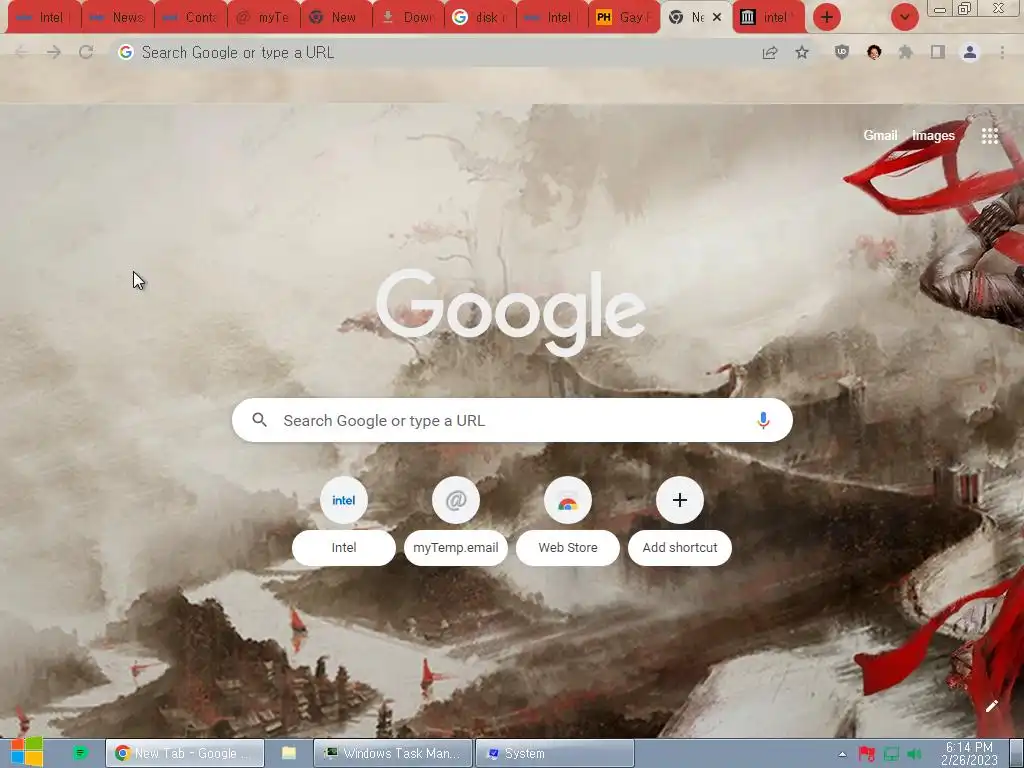Switch to the lowercase intel tab with museum icon
Viewport: 1024px width, 768px height.
coord(768,18)
